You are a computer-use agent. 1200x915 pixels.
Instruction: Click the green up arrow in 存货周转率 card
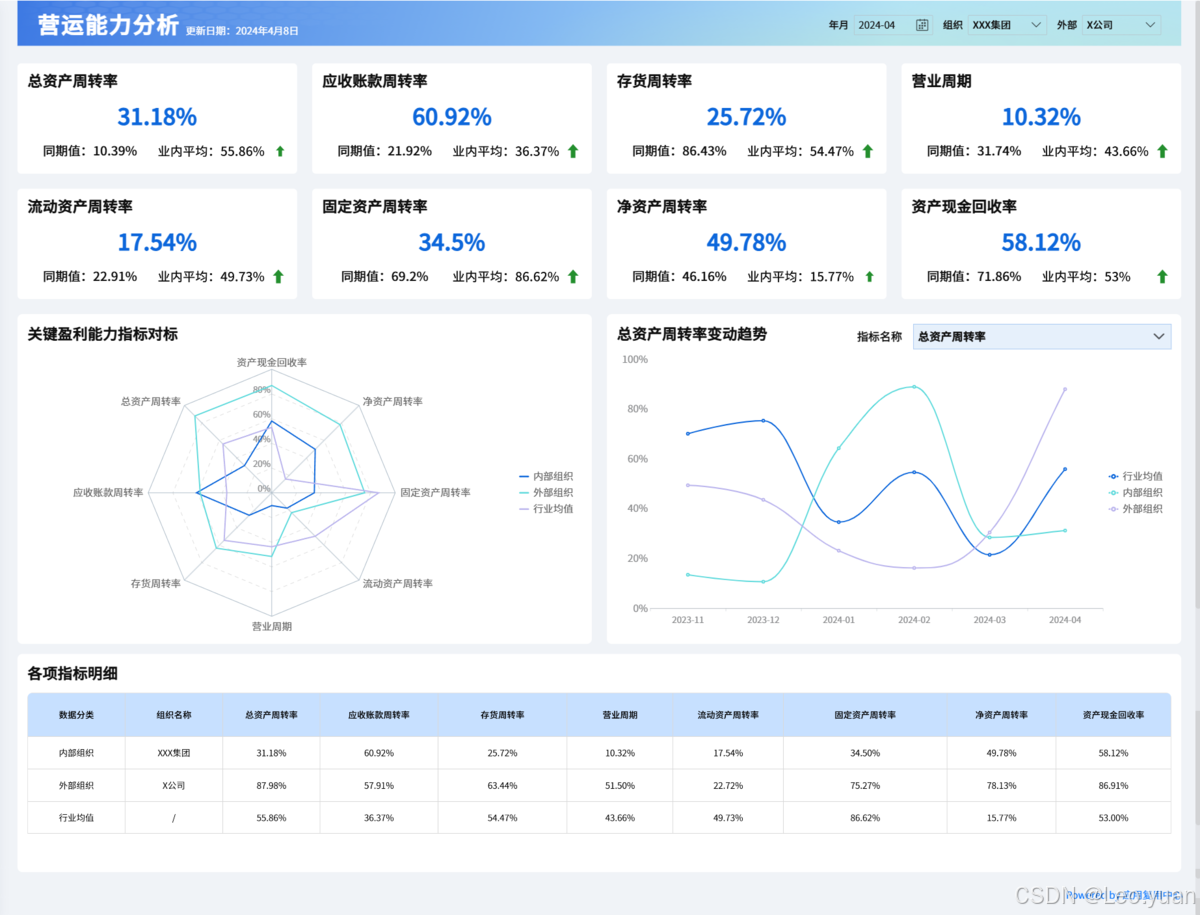coord(867,151)
